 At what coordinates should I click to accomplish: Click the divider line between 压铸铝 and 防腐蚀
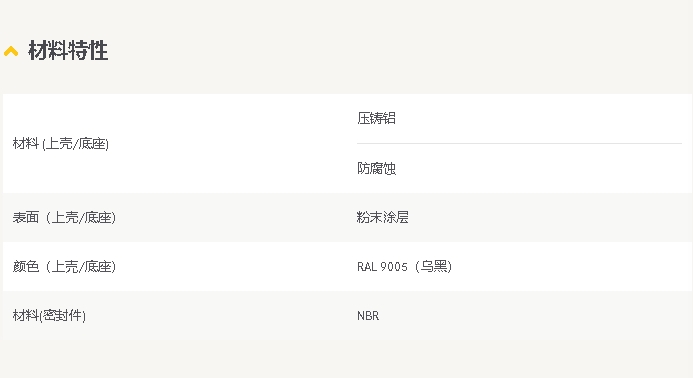pos(519,143)
